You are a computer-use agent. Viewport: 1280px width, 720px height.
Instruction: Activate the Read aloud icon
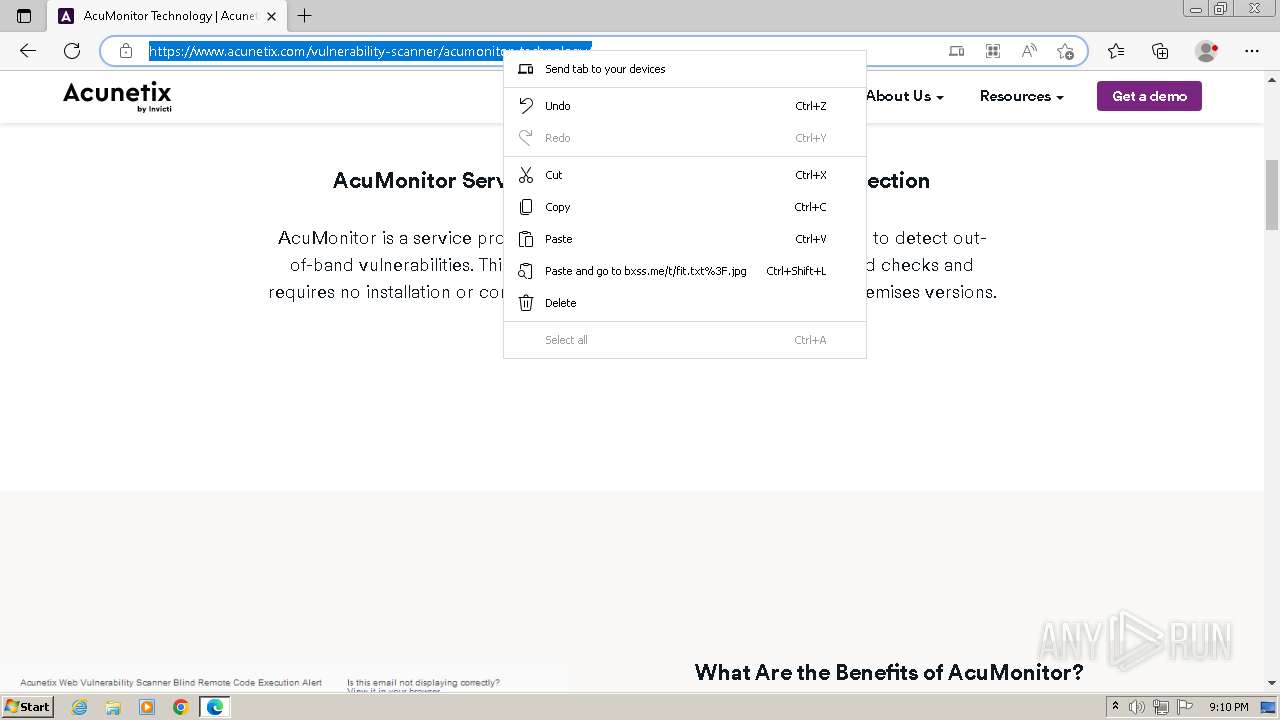click(x=1029, y=51)
